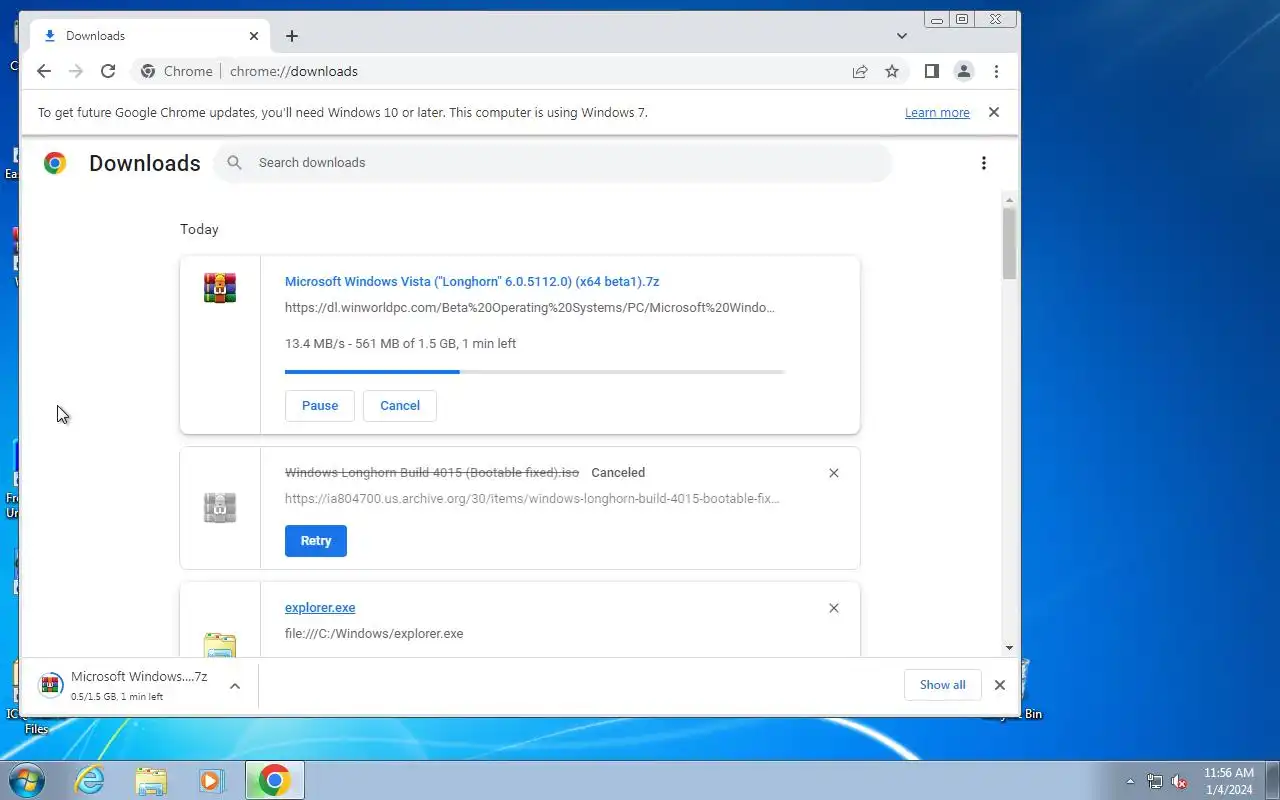Cancel the Windows Vista download

pos(400,406)
